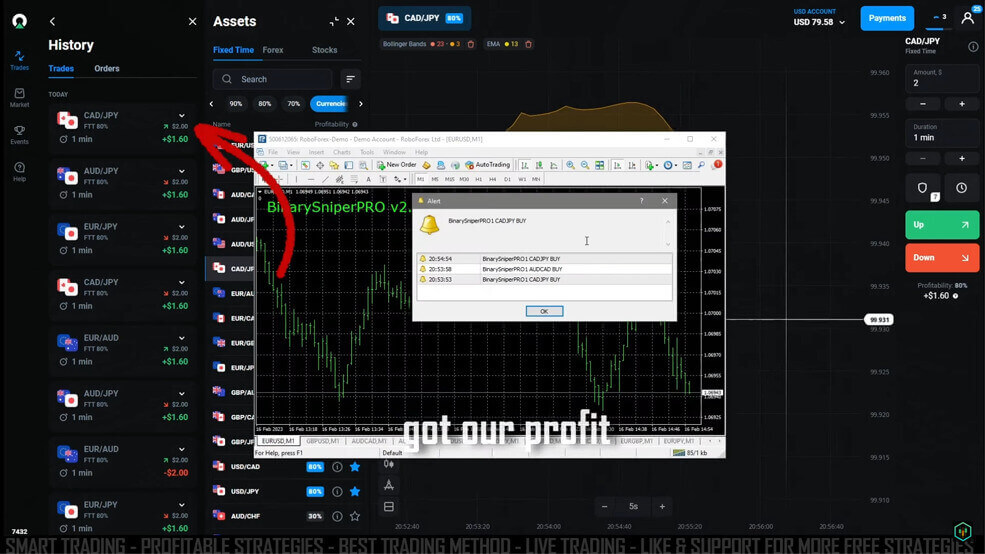Open USD ACCOUNT balance dropdown
The image size is (985, 554).
pyautogui.click(x=819, y=18)
